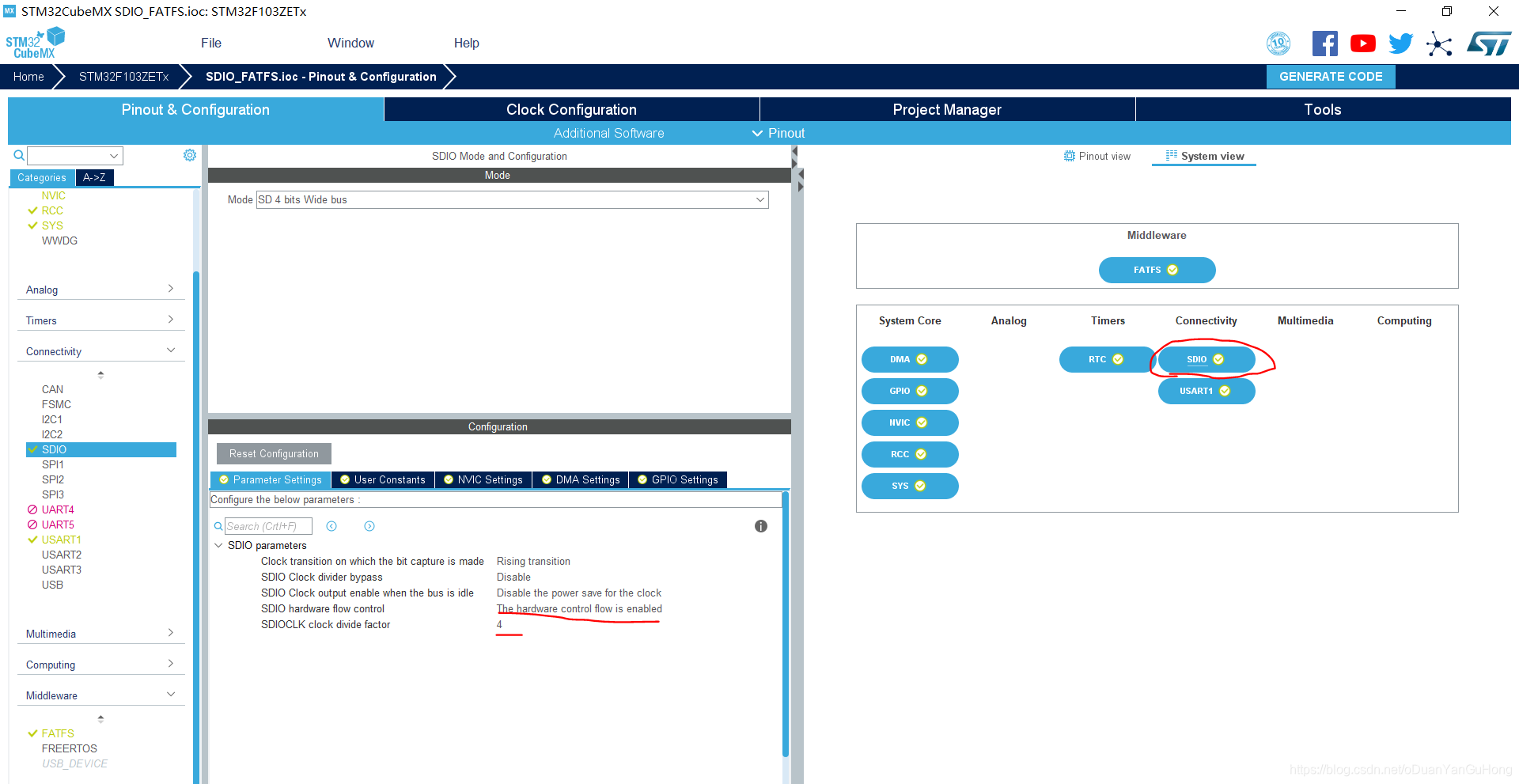Go to previous parameter search result

coord(331,526)
